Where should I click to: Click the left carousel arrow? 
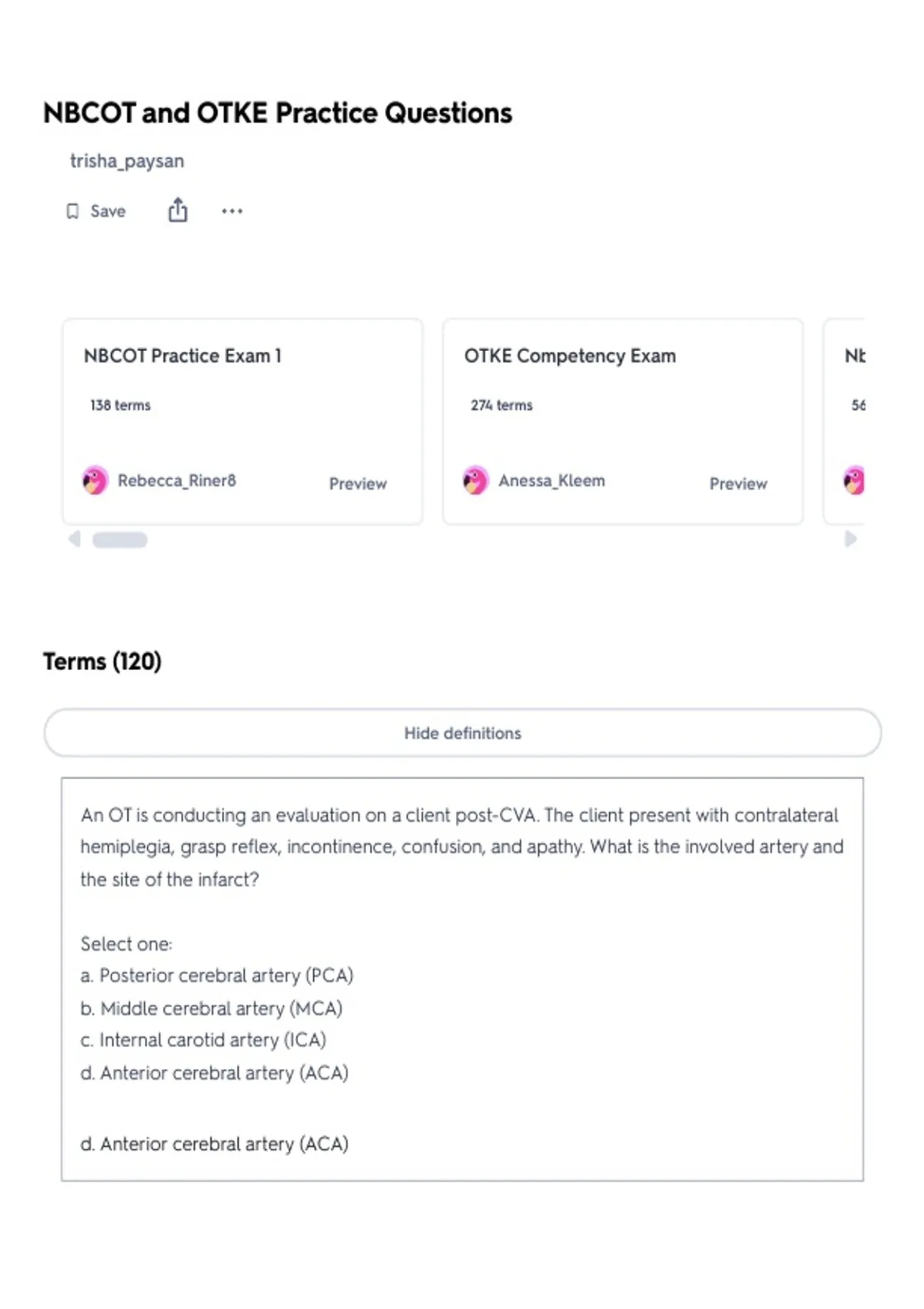[75, 539]
